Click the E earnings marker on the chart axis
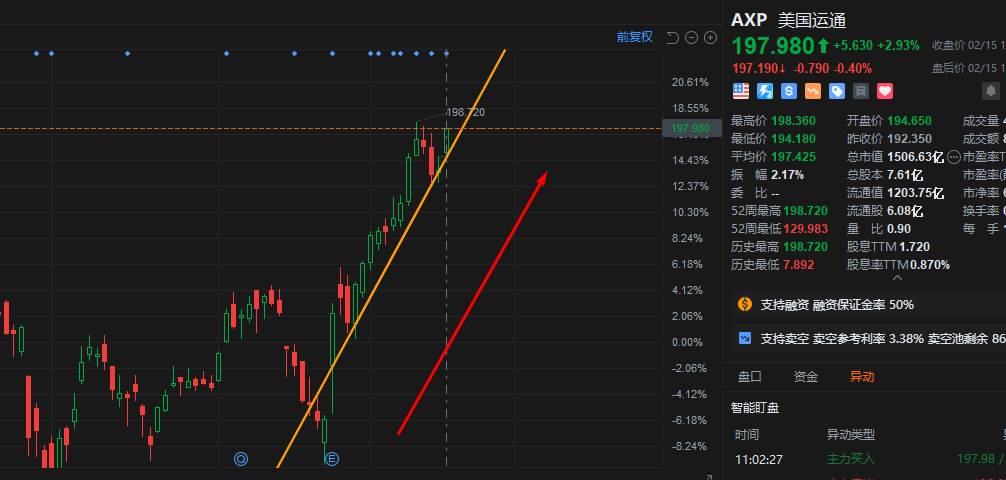The height and width of the screenshot is (480, 1006). [332, 459]
